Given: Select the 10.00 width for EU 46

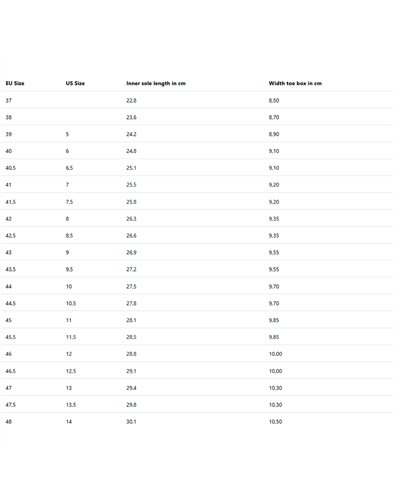Looking at the screenshot, I should (276, 354).
